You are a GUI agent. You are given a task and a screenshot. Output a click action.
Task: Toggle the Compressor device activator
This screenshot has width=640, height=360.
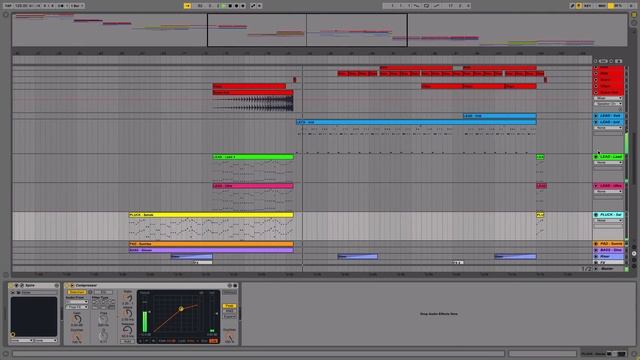click(x=67, y=285)
